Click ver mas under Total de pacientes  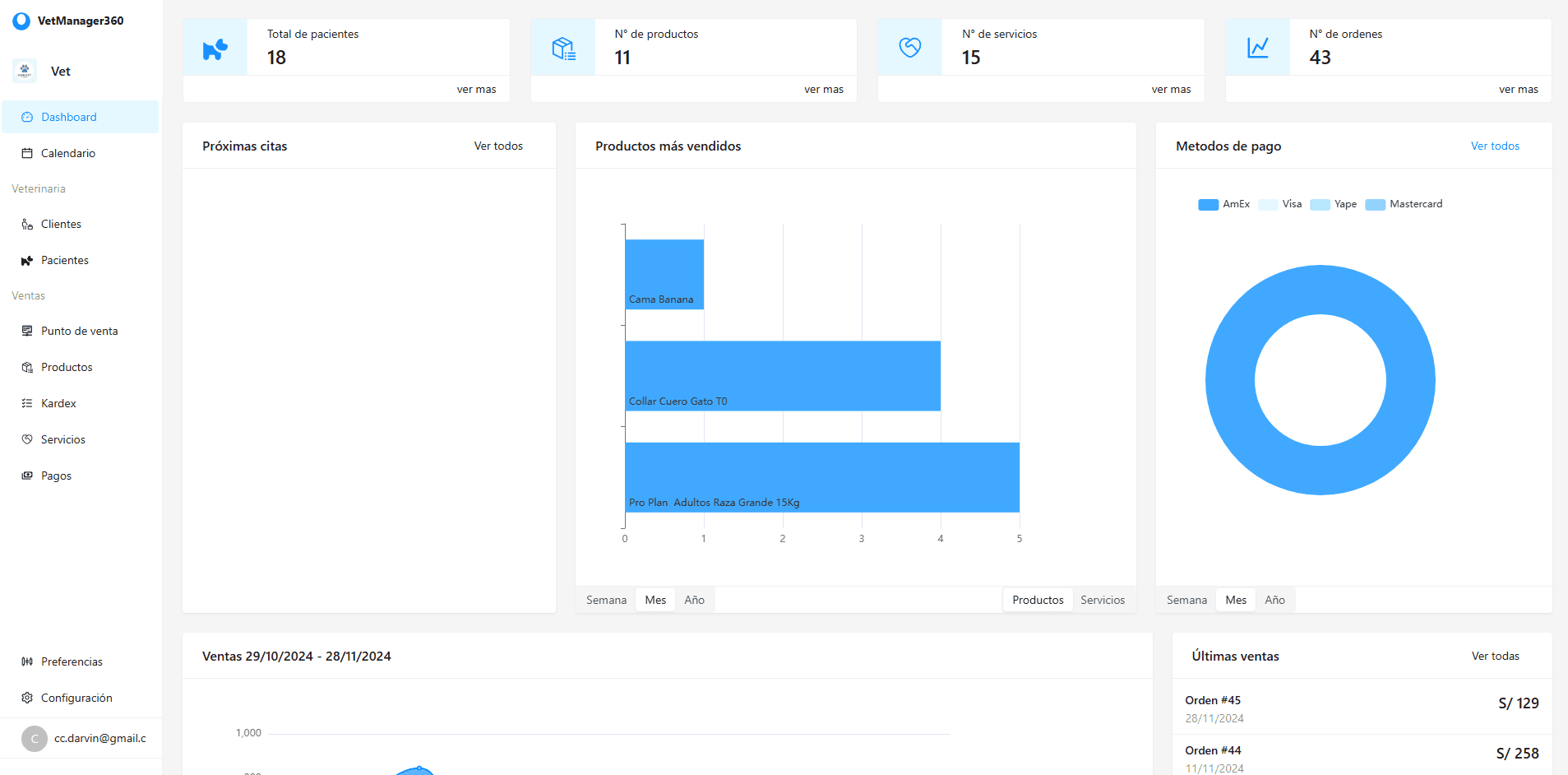(x=477, y=89)
